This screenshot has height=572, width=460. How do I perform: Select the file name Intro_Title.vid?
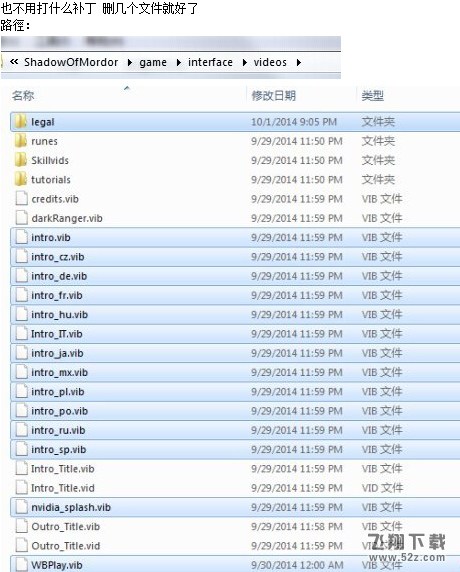63,488
